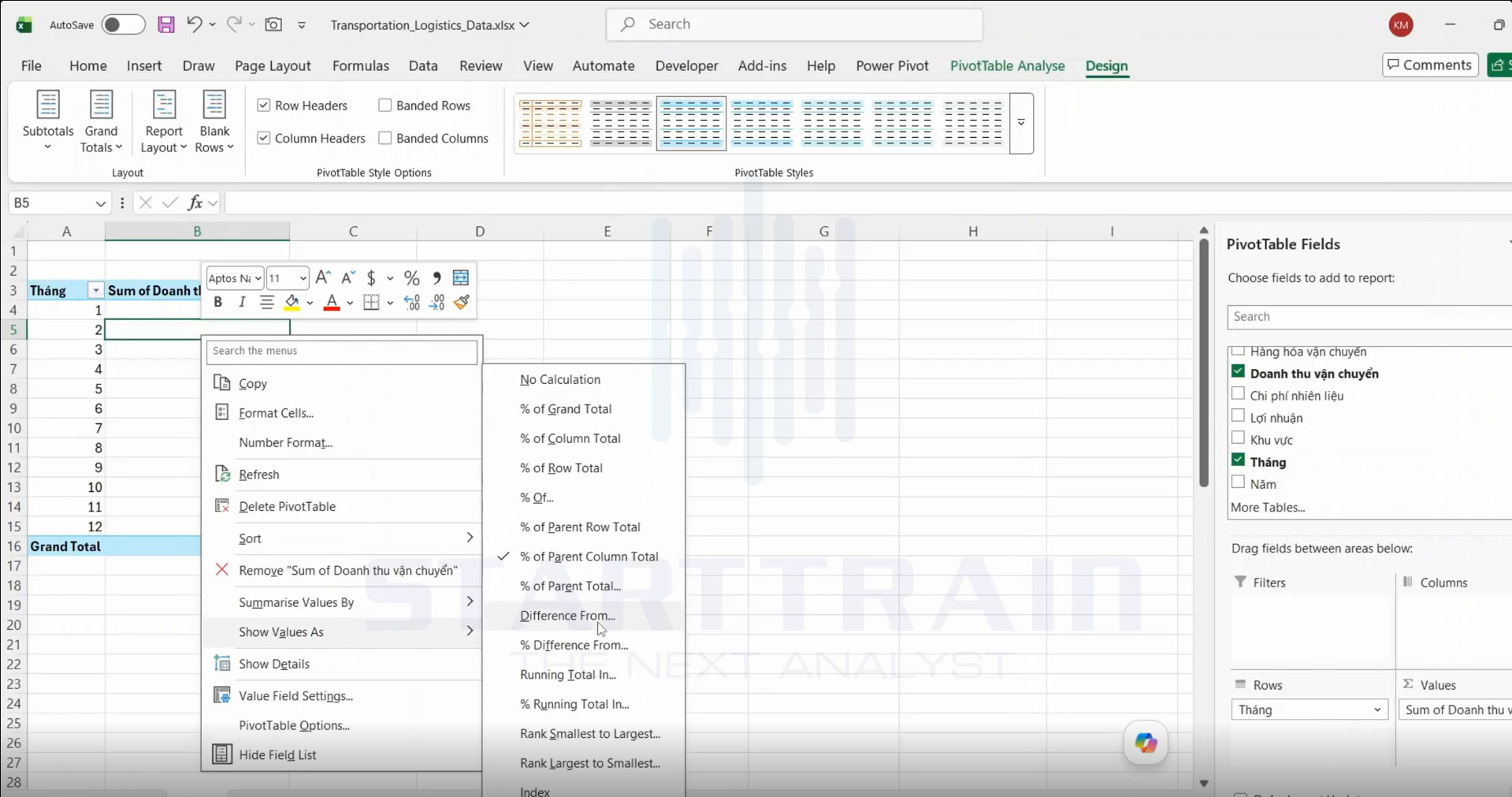Viewport: 1512px width, 797px height.
Task: Enable Banded Rows checkbox
Action: point(385,105)
